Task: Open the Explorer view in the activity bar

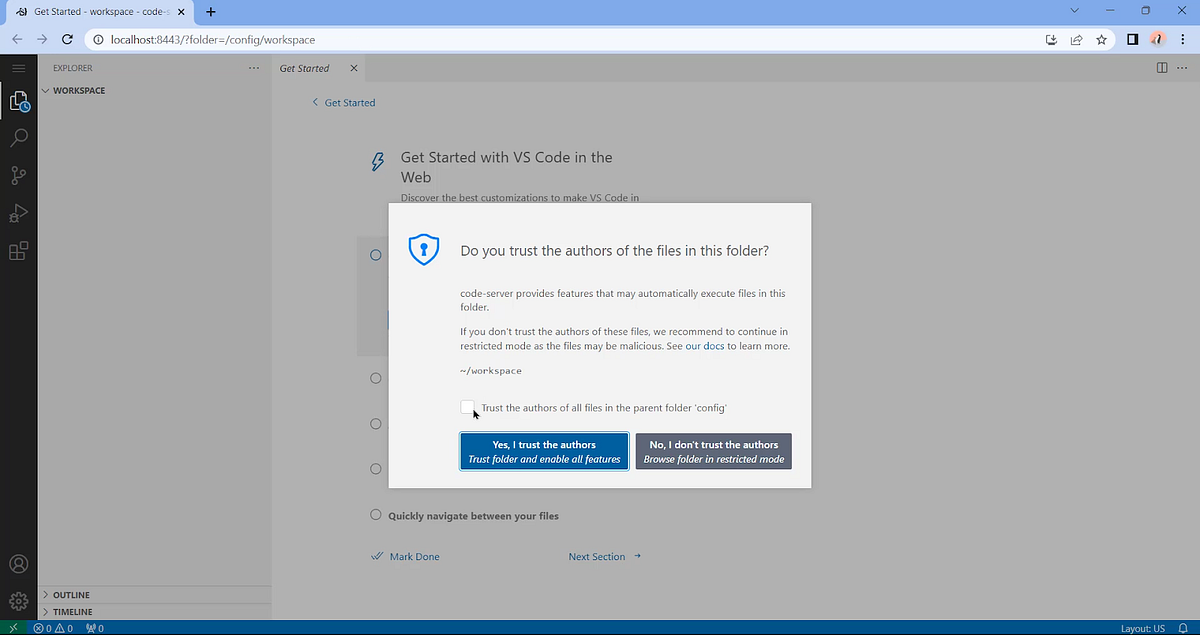Action: tap(18, 100)
